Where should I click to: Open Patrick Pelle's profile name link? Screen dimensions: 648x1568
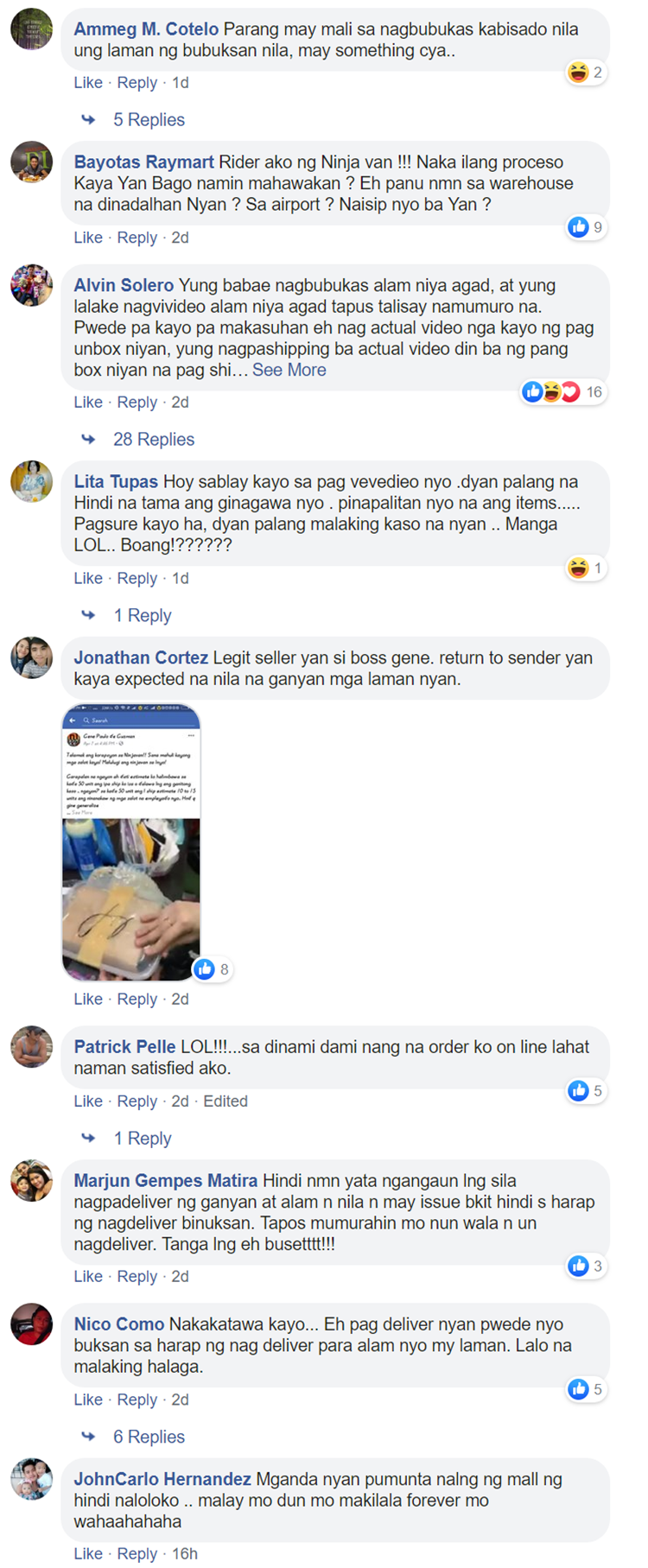click(x=124, y=1047)
